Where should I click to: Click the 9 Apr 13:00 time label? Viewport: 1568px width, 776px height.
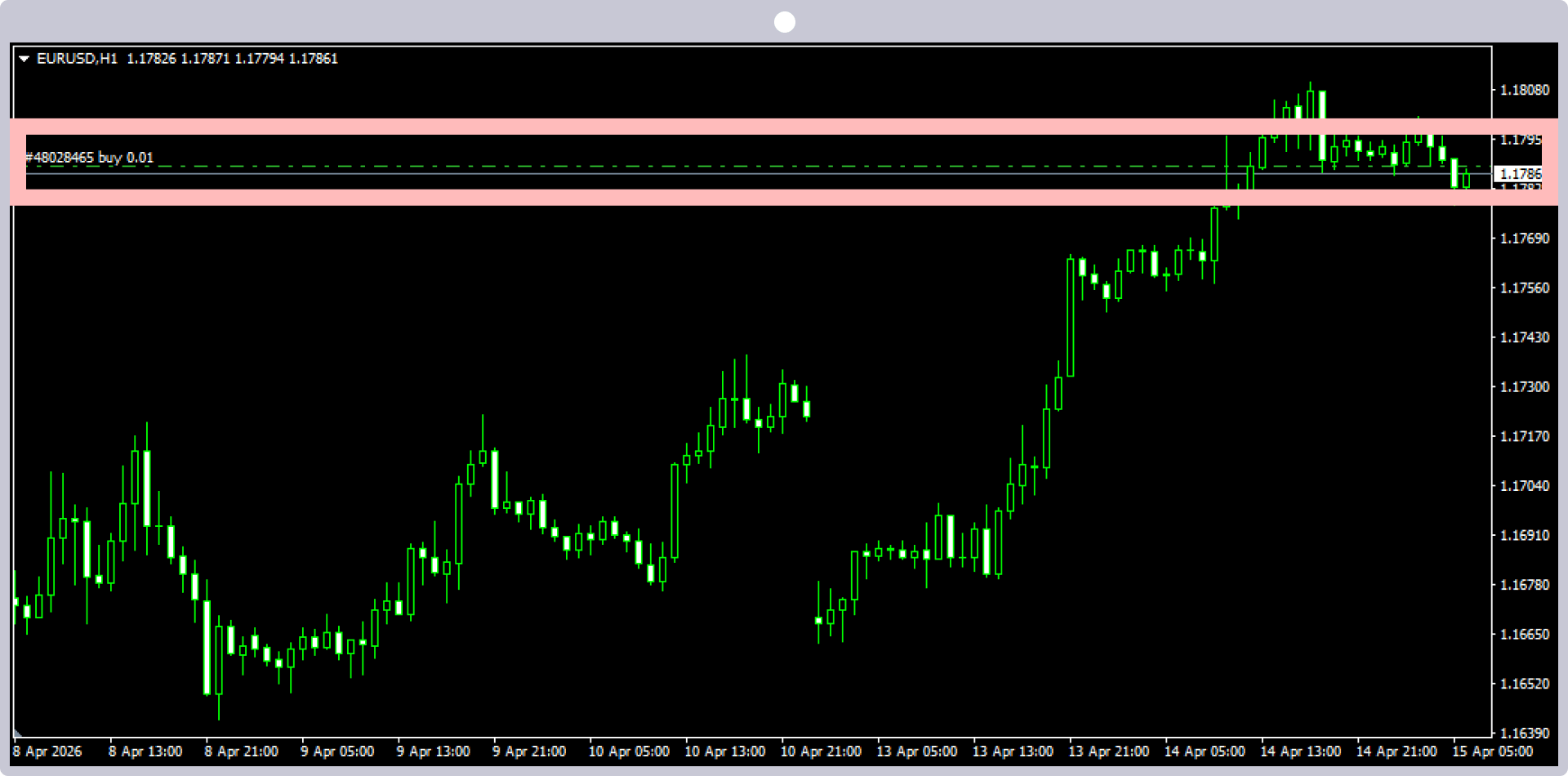433,751
